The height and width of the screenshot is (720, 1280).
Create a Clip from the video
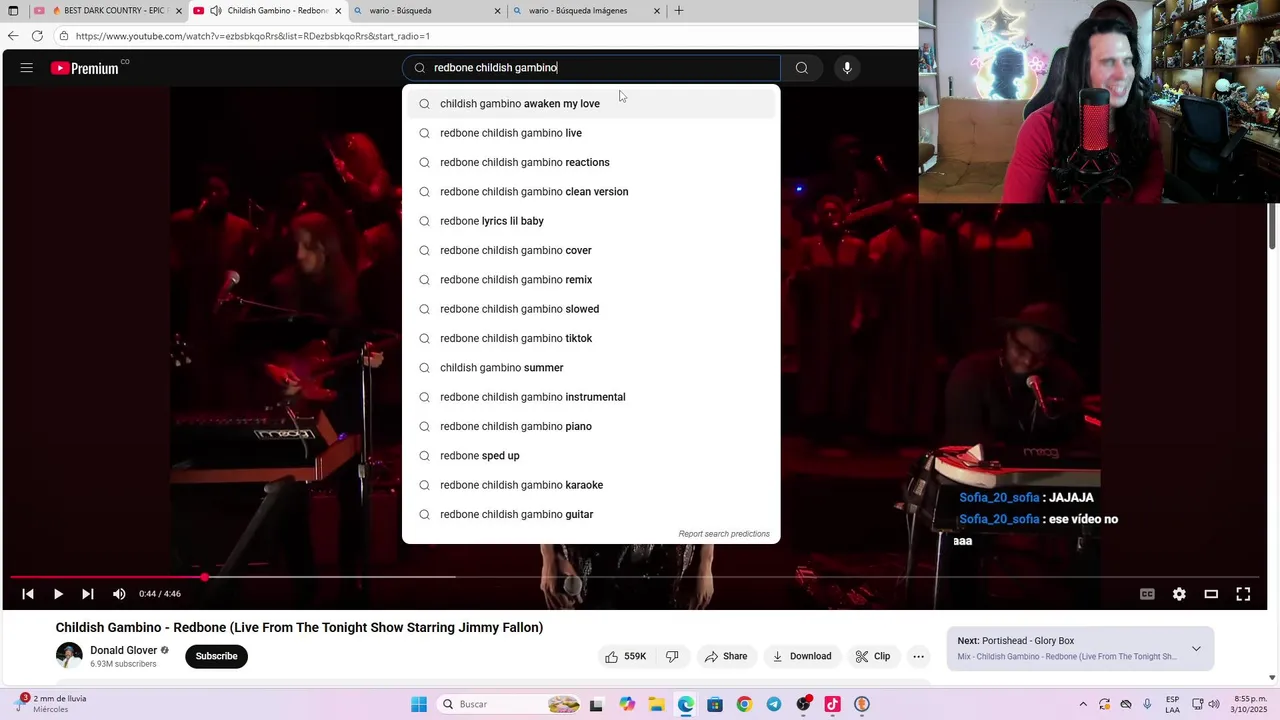872,656
